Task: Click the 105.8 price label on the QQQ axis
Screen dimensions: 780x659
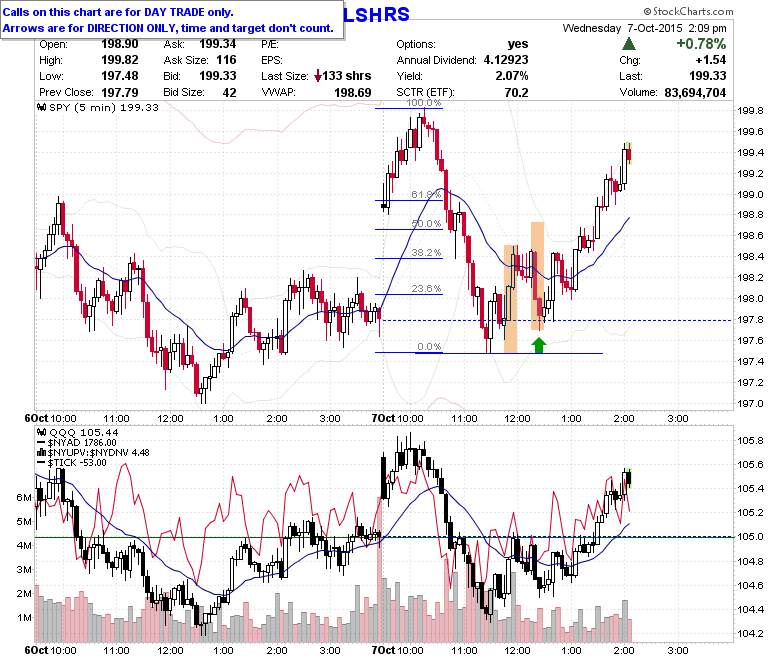Action: pos(750,441)
